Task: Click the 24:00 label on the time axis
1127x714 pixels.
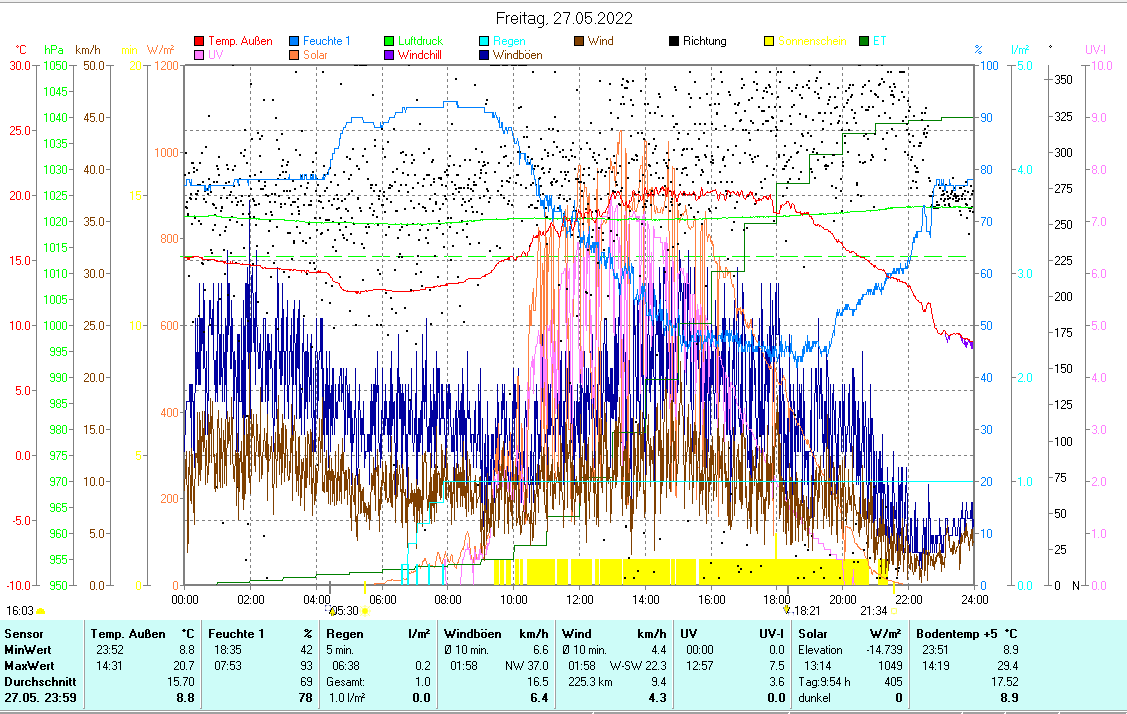Action: 975,600
